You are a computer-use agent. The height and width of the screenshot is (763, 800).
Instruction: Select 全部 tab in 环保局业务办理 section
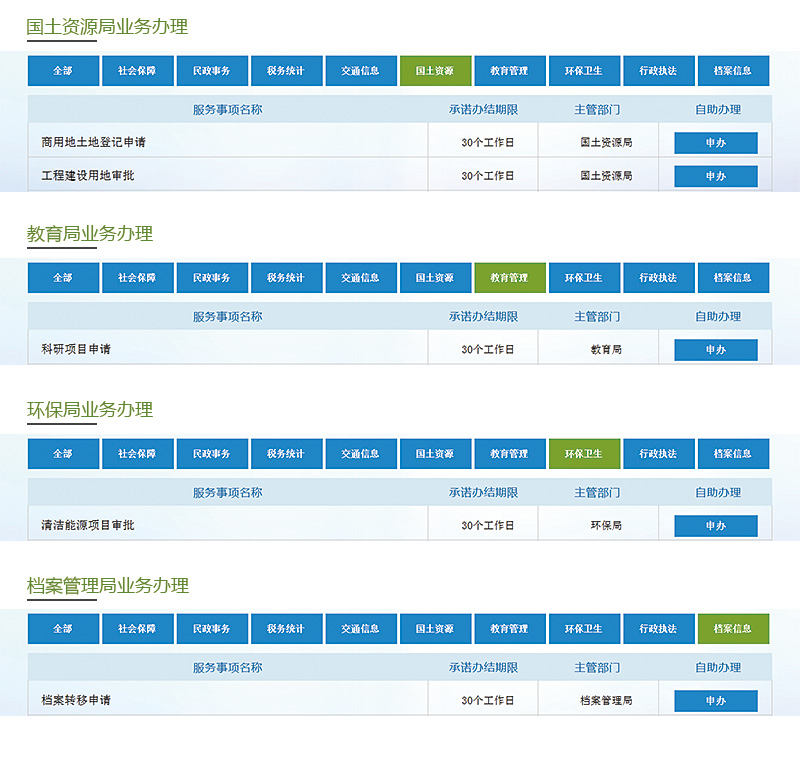[x=63, y=454]
